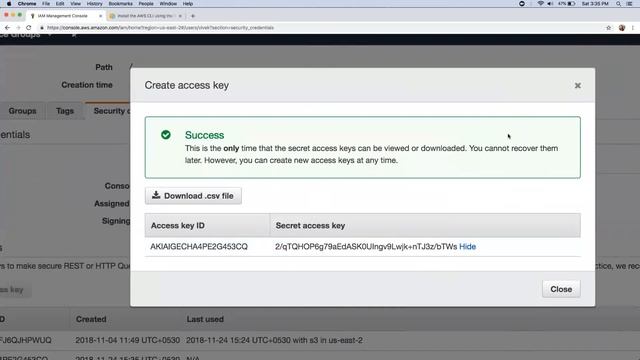Image resolution: width=640 pixels, height=360 pixels.
Task: Click the date and time in menu bar
Action: click(595, 4)
